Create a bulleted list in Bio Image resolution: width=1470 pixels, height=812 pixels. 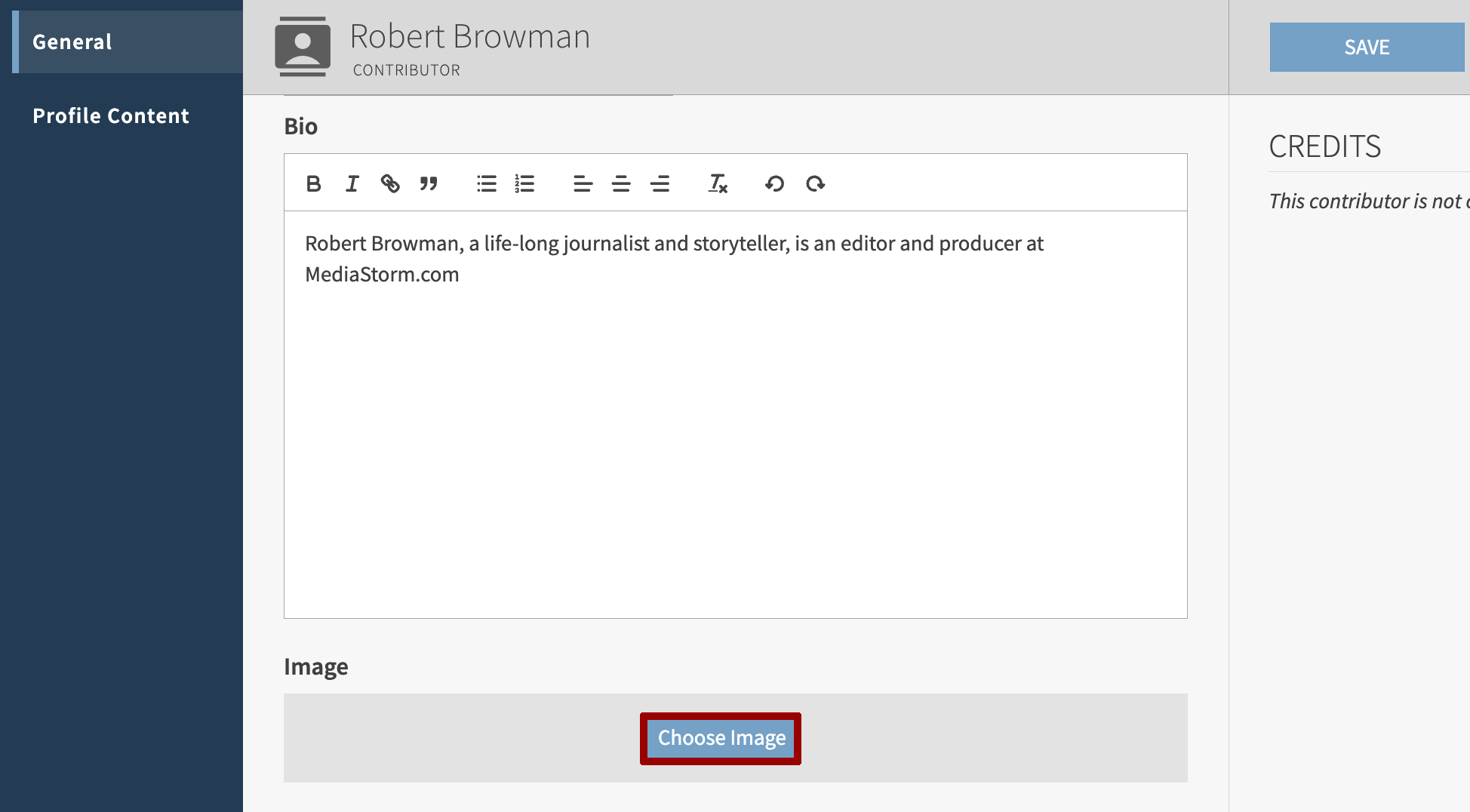point(487,183)
